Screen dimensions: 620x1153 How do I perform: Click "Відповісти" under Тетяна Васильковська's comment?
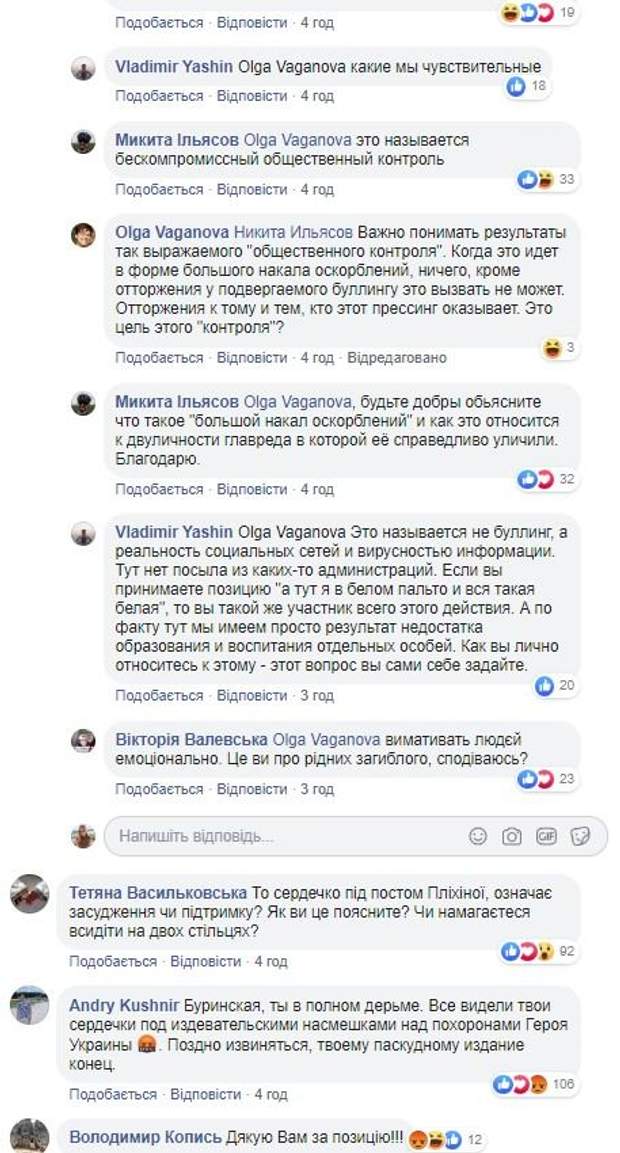coord(205,961)
